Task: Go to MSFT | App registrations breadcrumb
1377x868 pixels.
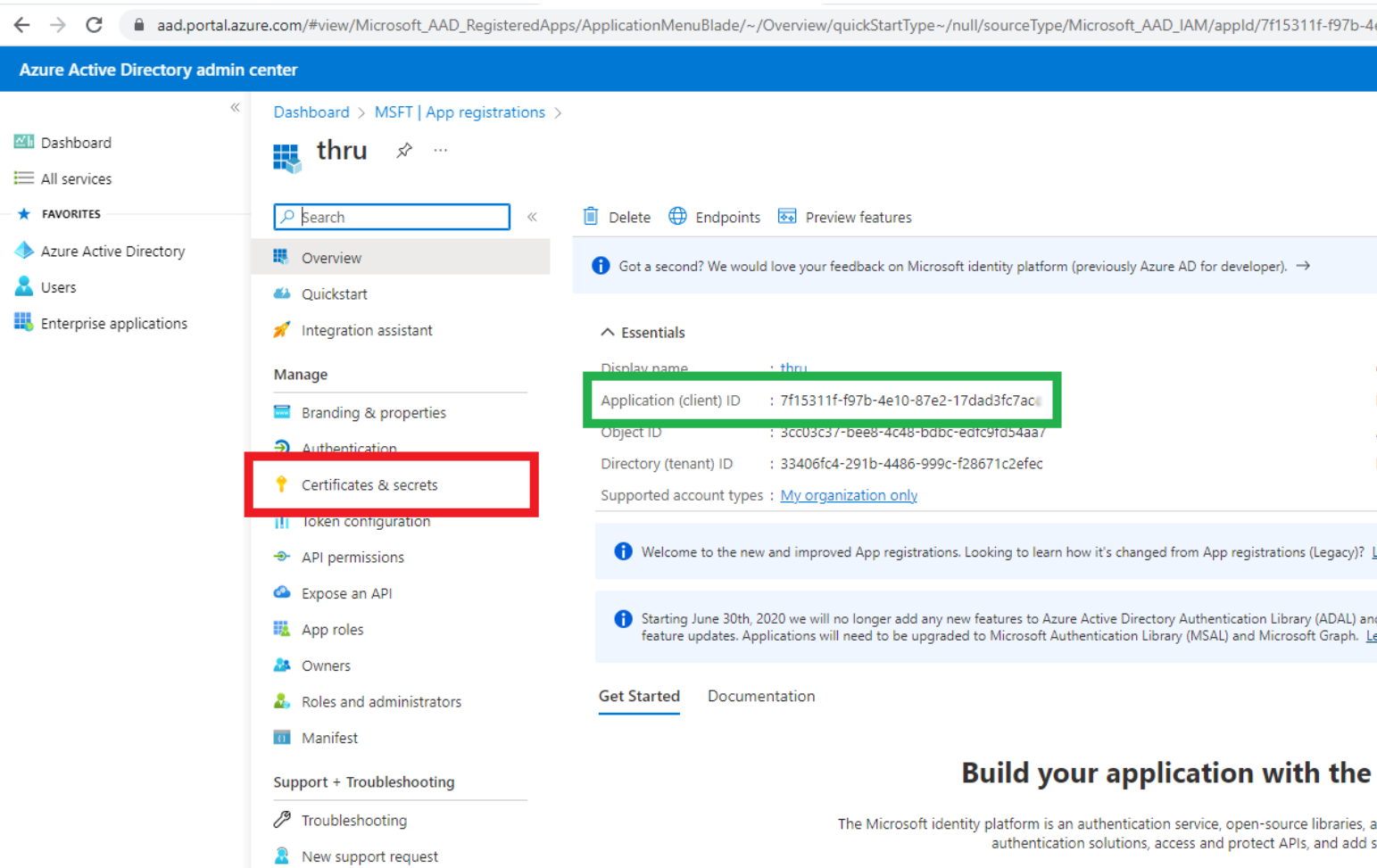Action: pos(460,112)
